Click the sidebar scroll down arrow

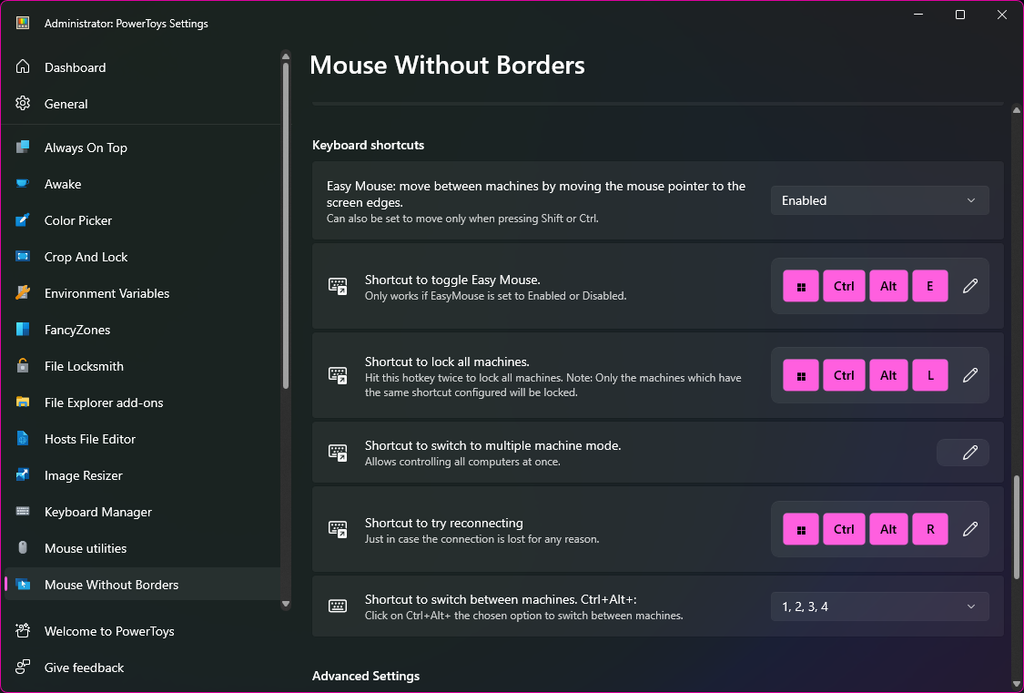click(286, 604)
